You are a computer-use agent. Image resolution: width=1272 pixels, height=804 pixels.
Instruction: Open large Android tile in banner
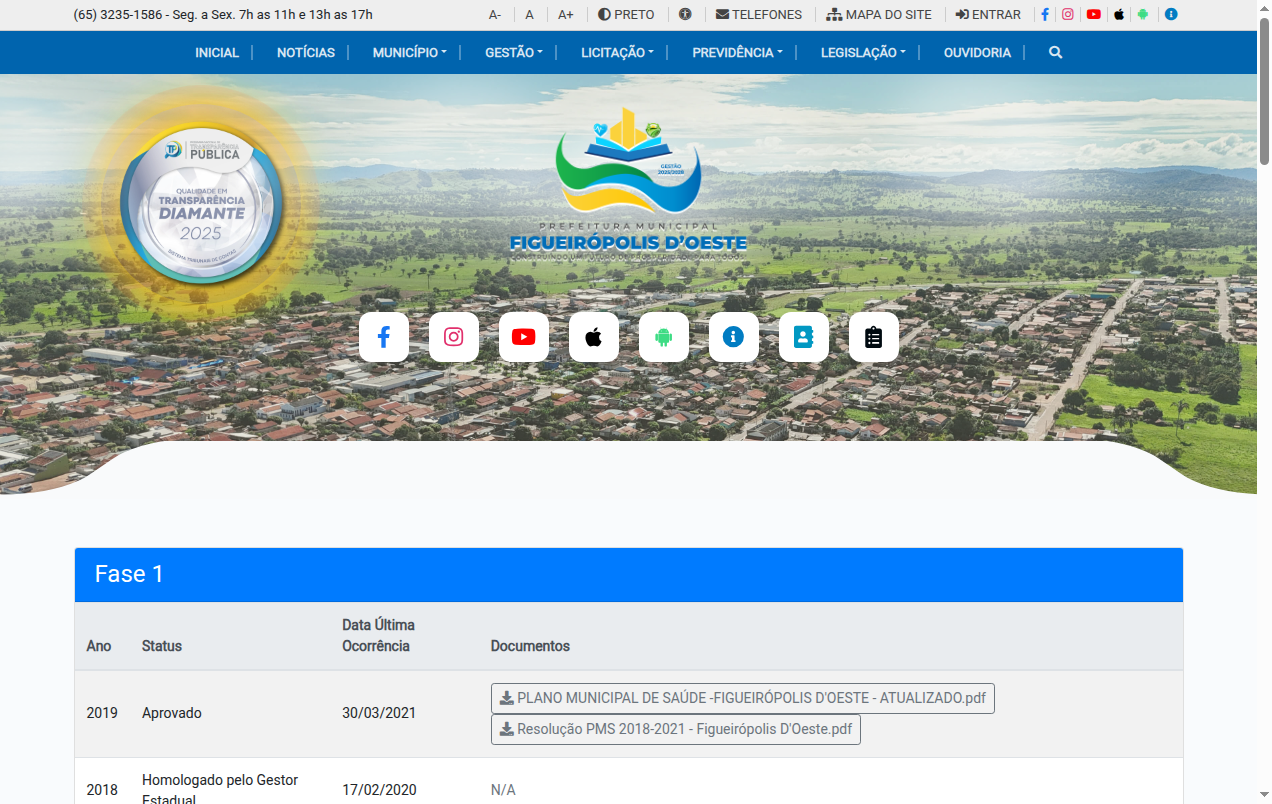(664, 337)
